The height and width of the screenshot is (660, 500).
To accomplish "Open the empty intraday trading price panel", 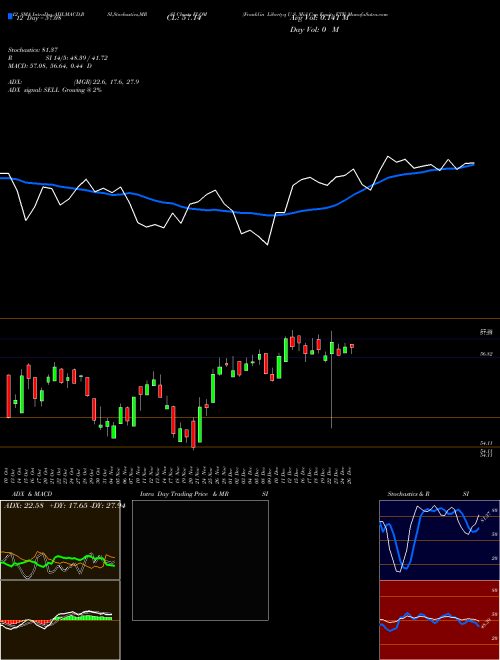I will [200, 560].
